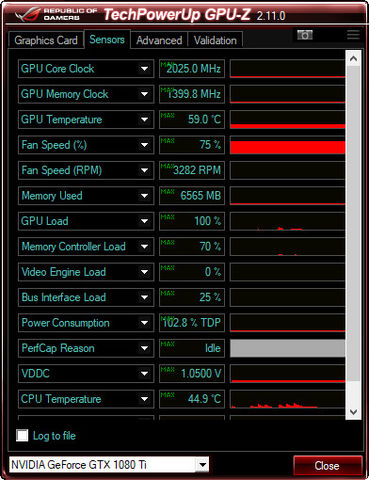Click the Power Consumption graph
369x480 pixels.
tap(288, 323)
